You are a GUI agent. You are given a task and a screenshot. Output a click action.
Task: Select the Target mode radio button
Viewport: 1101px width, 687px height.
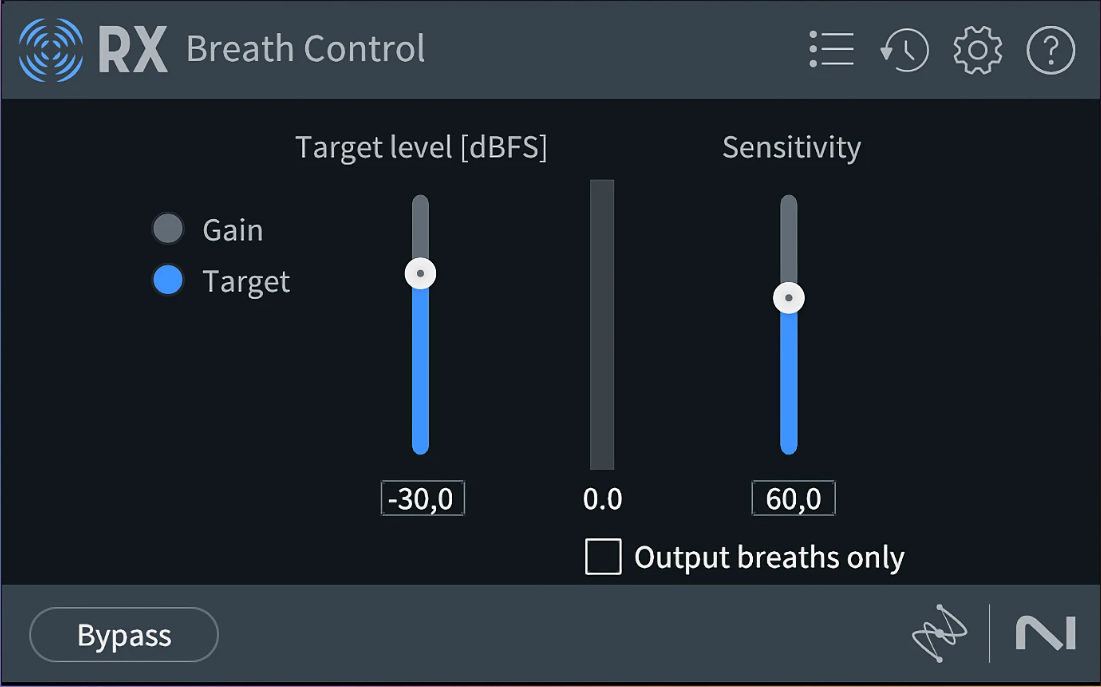[x=168, y=281]
